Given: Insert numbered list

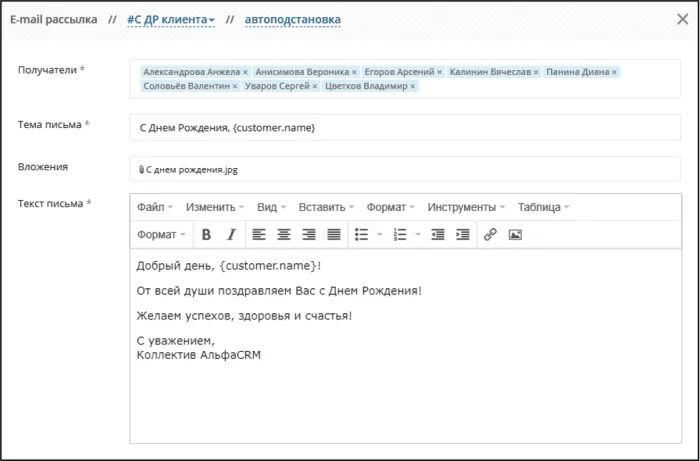Looking at the screenshot, I should 400,234.
